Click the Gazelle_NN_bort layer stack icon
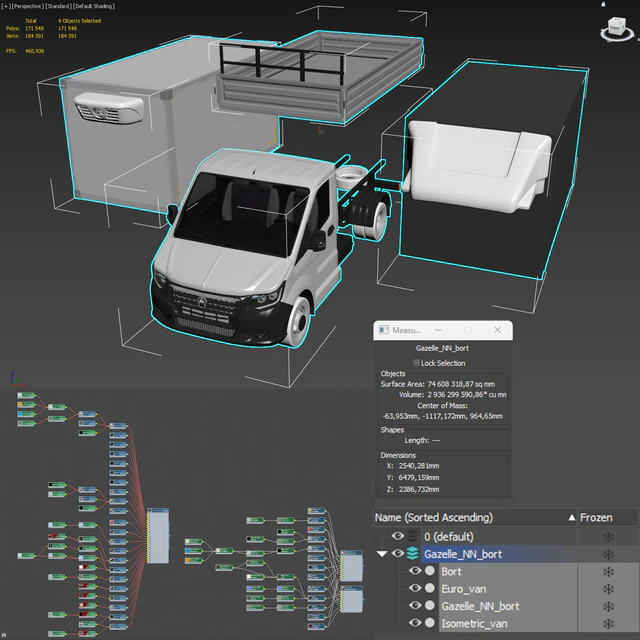 point(413,553)
